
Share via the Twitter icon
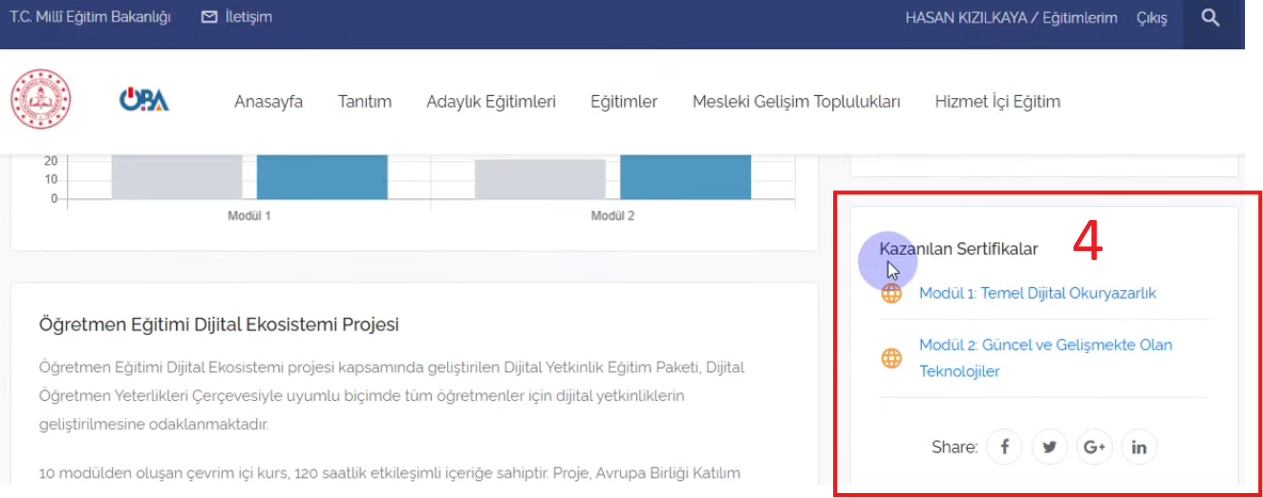pyautogui.click(x=1049, y=447)
